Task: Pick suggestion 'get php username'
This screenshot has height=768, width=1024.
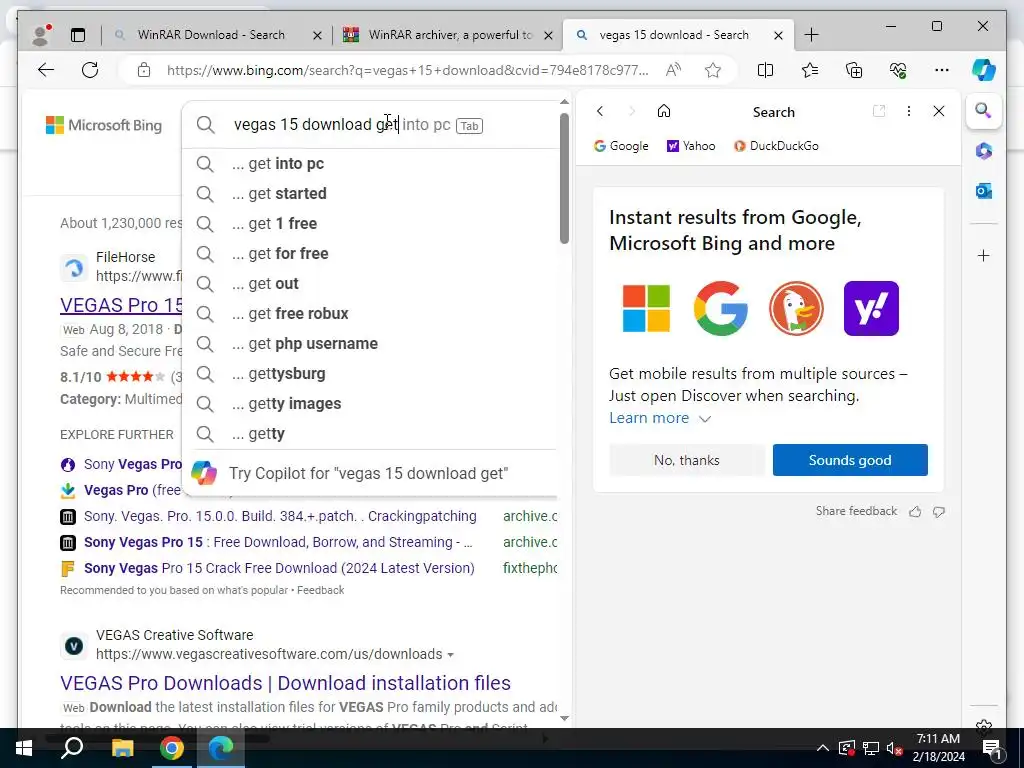Action: (371, 344)
